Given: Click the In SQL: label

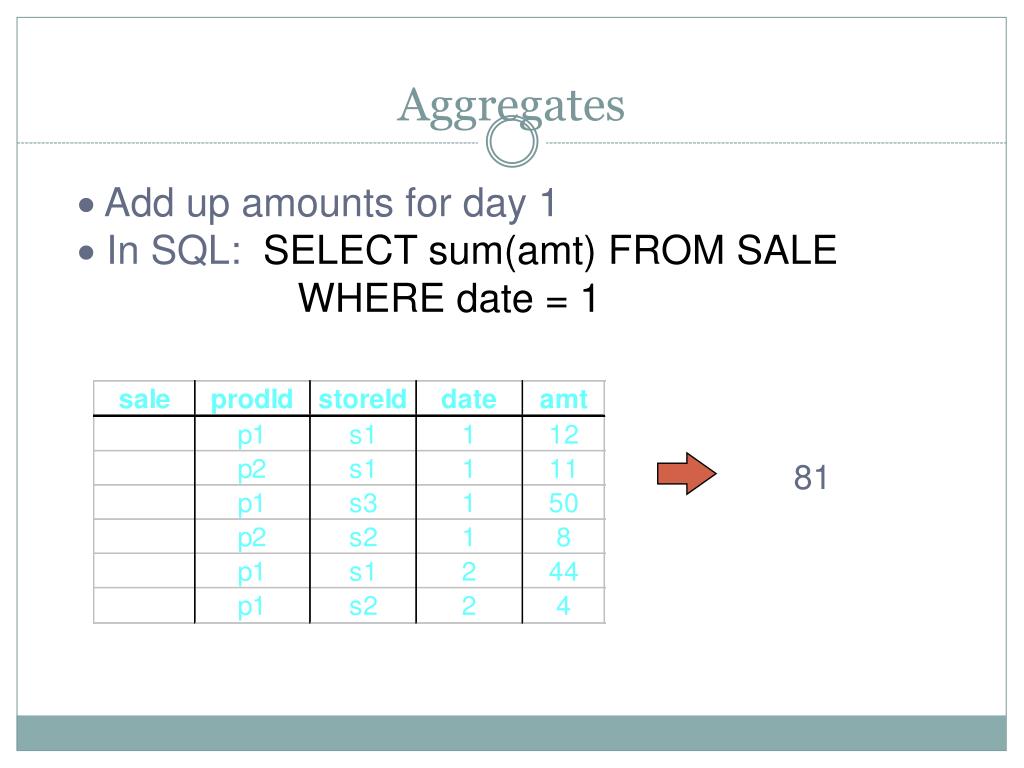Looking at the screenshot, I should click(x=174, y=251).
